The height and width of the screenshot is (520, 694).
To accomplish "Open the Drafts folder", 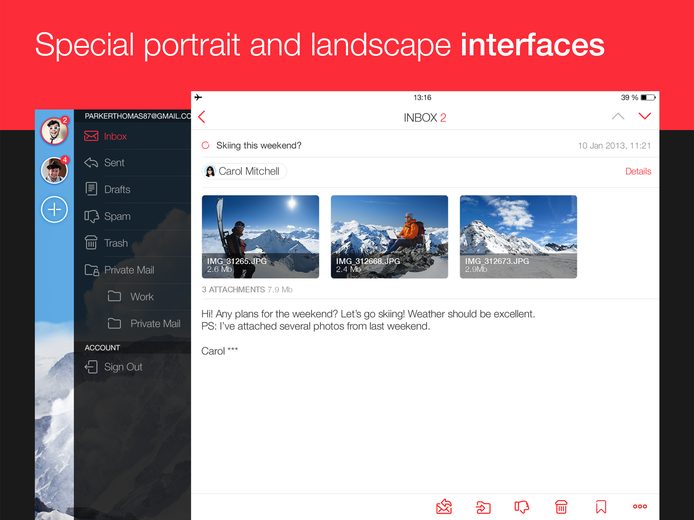I will [132, 189].
